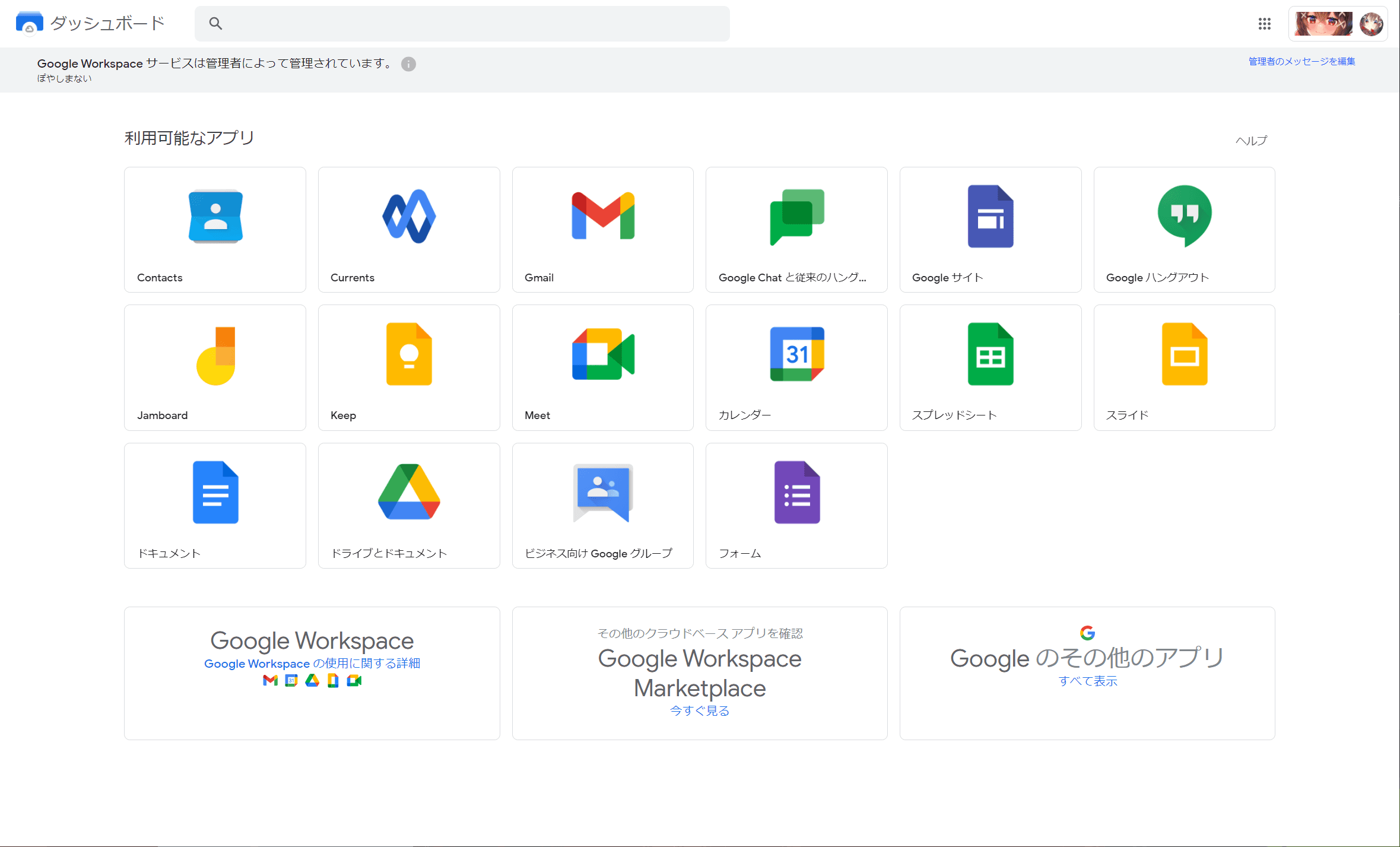Viewport: 1400px width, 847px height.
Task: Open カレンダー
Action: pyautogui.click(x=796, y=367)
